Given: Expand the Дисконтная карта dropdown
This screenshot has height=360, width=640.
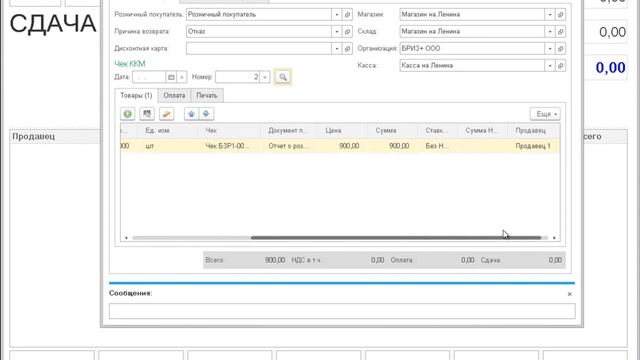Looking at the screenshot, I should click(x=337, y=49).
